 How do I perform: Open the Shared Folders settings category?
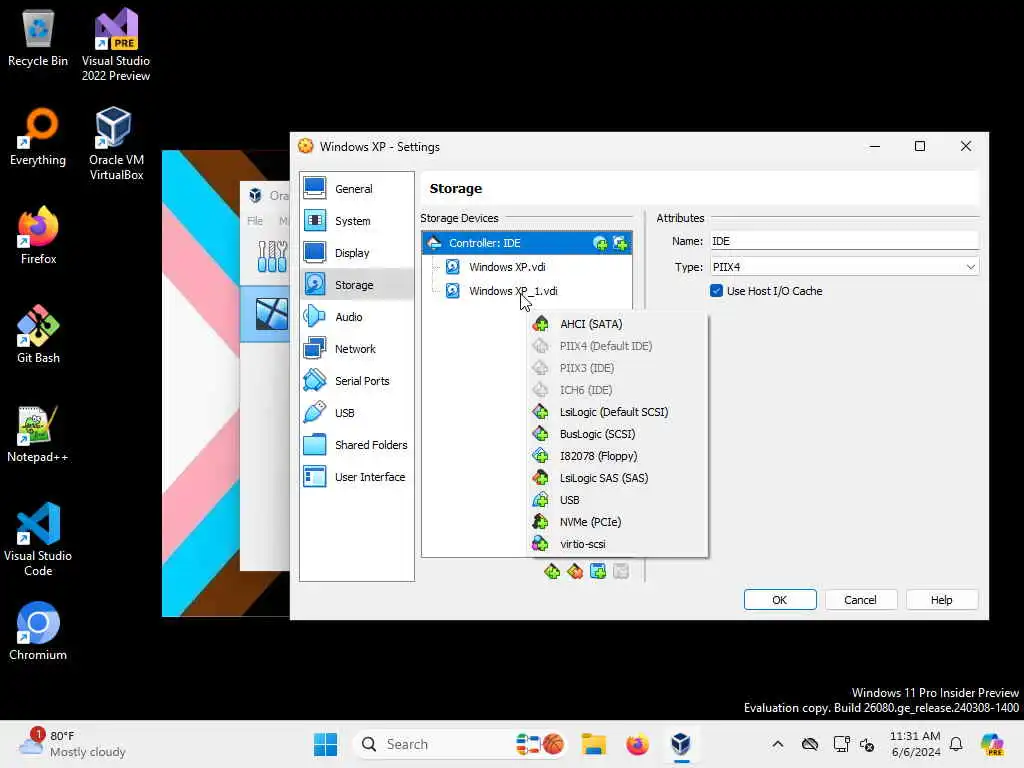[357, 445]
